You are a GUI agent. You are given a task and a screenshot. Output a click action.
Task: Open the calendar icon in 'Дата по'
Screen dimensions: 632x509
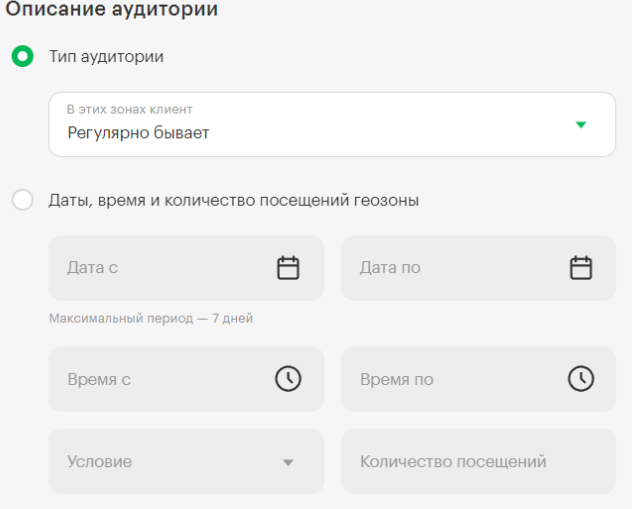581,268
